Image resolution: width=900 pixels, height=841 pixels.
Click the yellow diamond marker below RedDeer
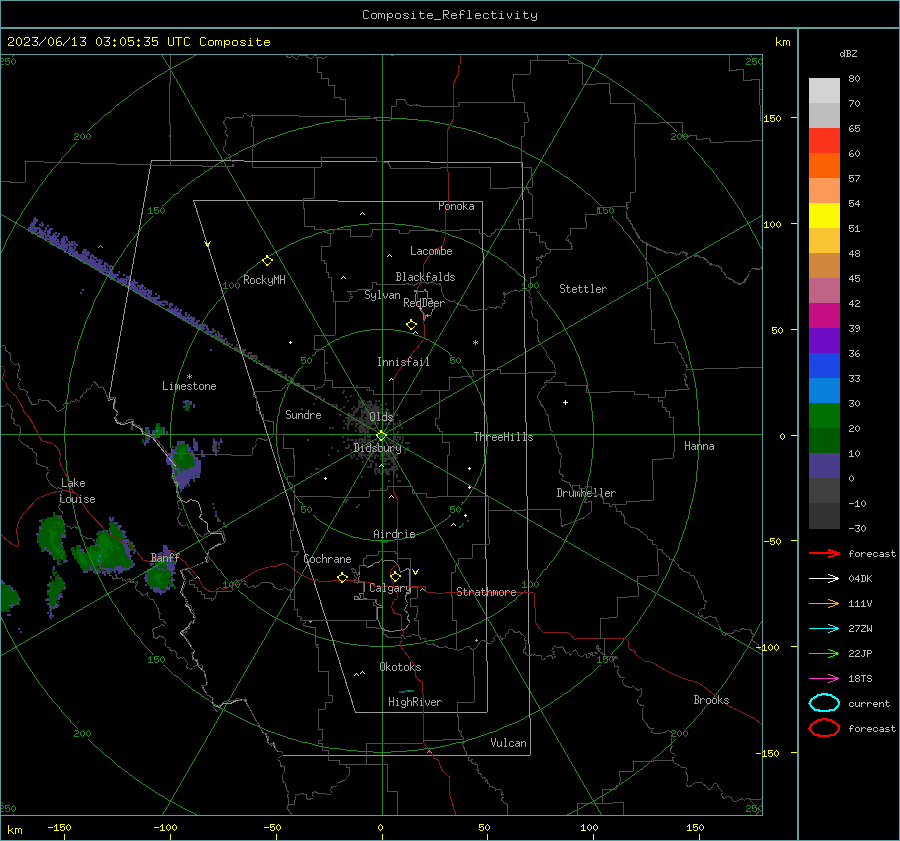(411, 325)
